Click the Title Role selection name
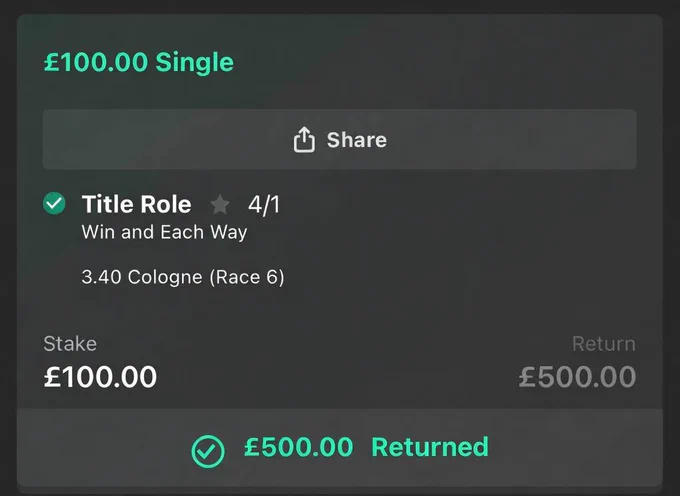The height and width of the screenshot is (496, 680). 137,204
